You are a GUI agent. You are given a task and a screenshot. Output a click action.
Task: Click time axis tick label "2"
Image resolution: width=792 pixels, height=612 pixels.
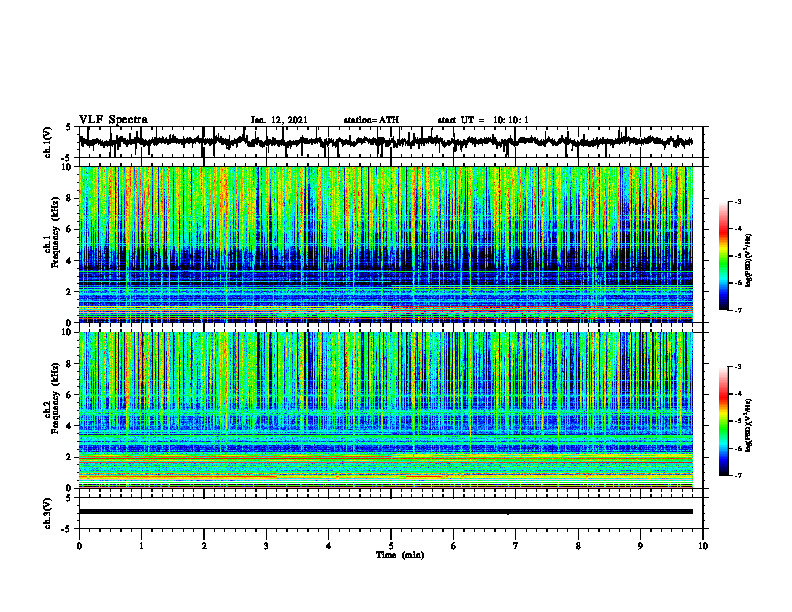tap(204, 546)
